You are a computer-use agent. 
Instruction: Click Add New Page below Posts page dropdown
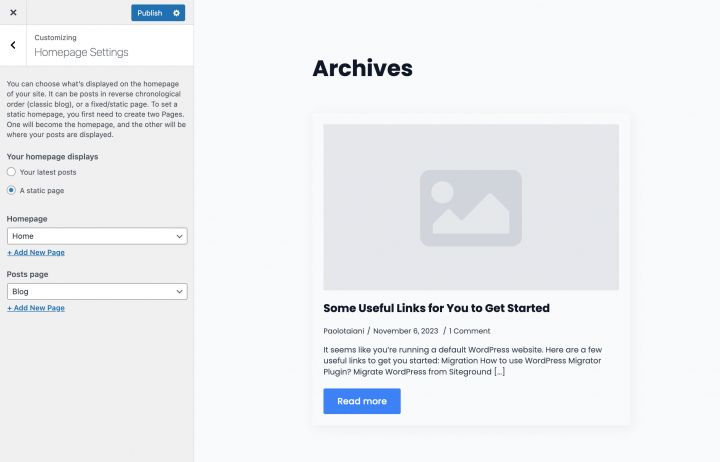[36, 308]
